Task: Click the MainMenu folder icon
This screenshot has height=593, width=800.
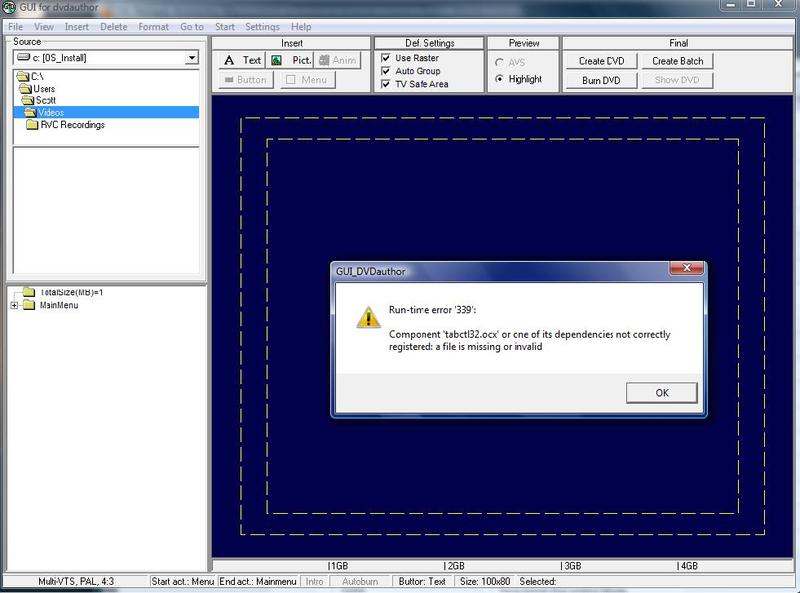Action: [x=29, y=305]
